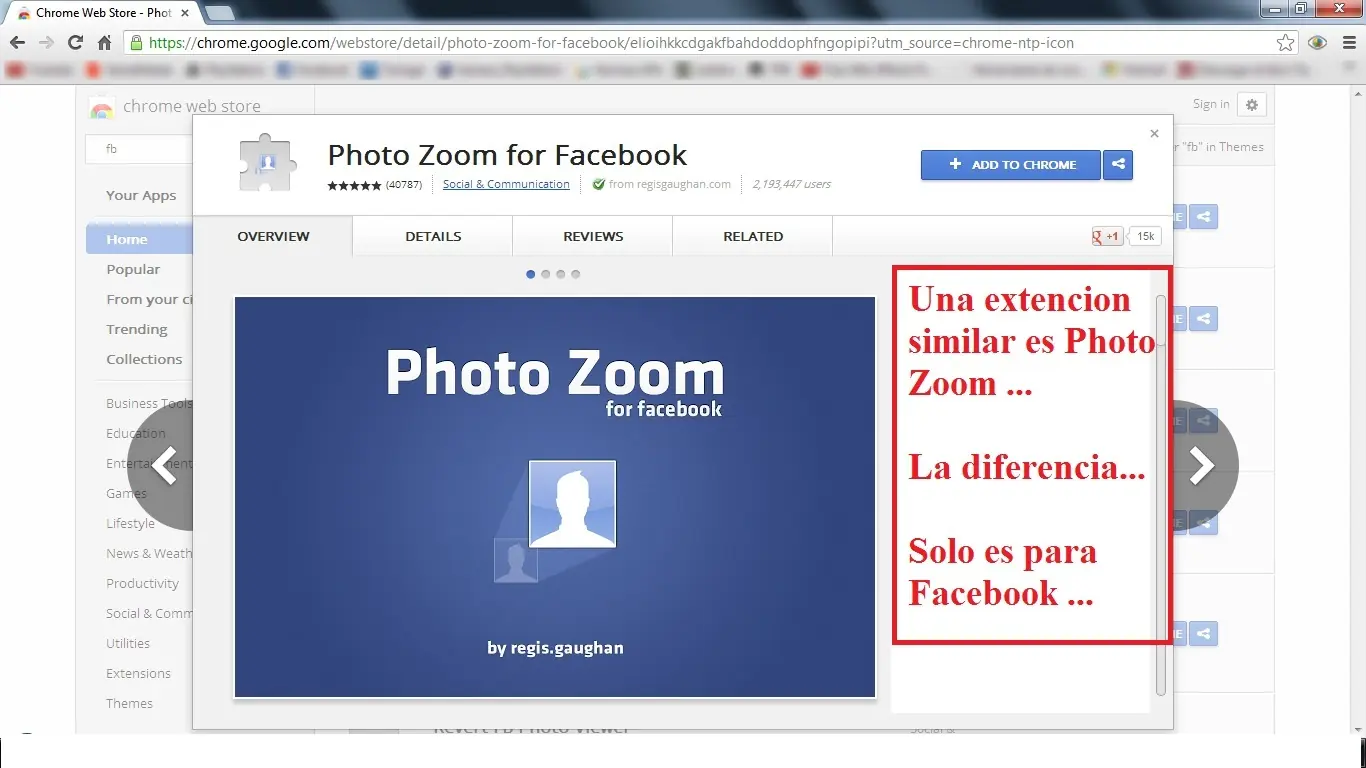1366x768 pixels.
Task: Open Your Apps in the sidebar
Action: coord(141,196)
